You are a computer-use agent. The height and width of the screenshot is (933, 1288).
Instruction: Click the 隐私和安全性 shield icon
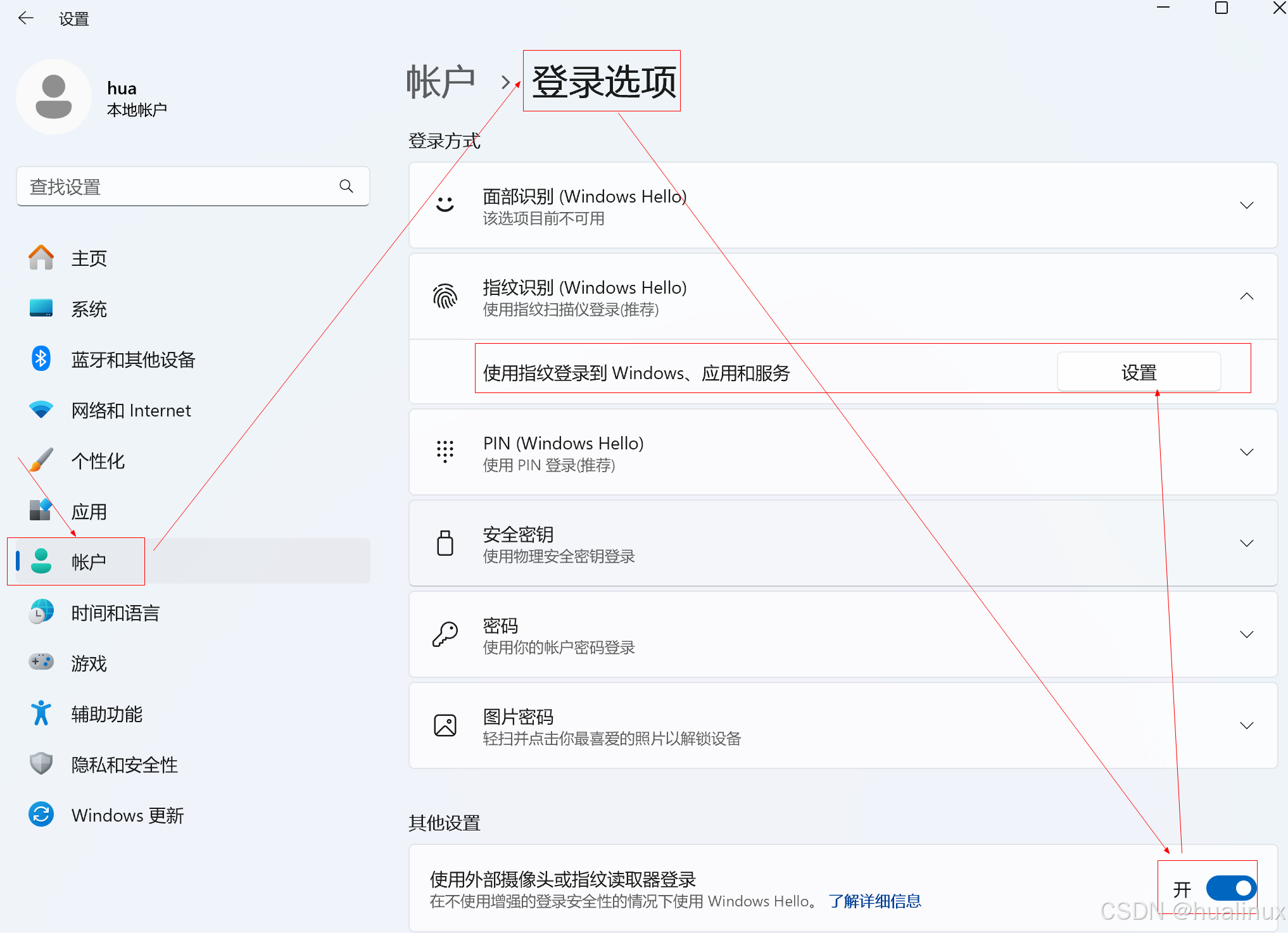(x=41, y=763)
